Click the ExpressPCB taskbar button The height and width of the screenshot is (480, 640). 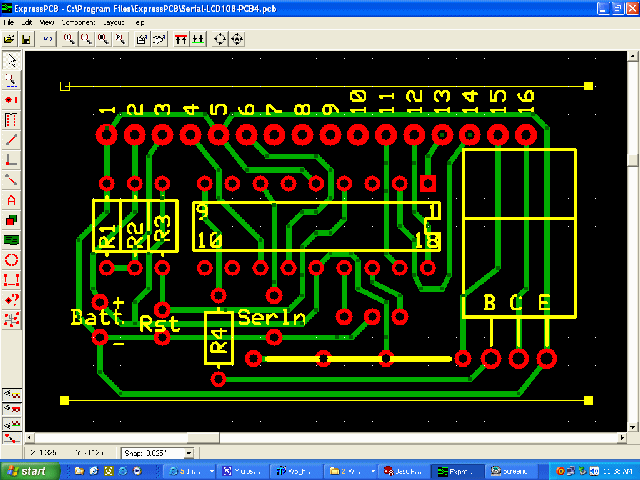[x=458, y=471]
